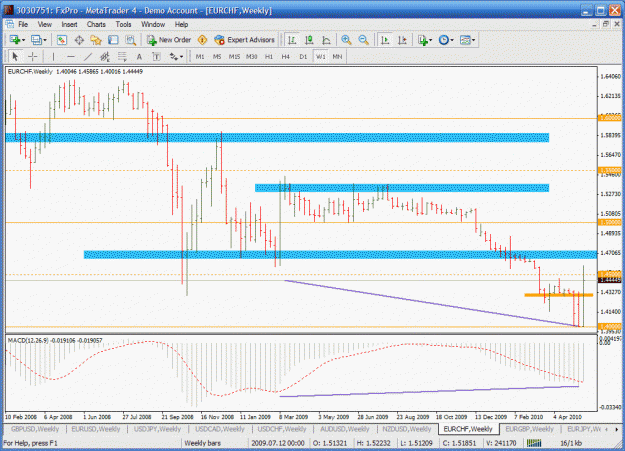Open the Indicators list dropdown
The width and height of the screenshot is (625, 451).
[425, 40]
